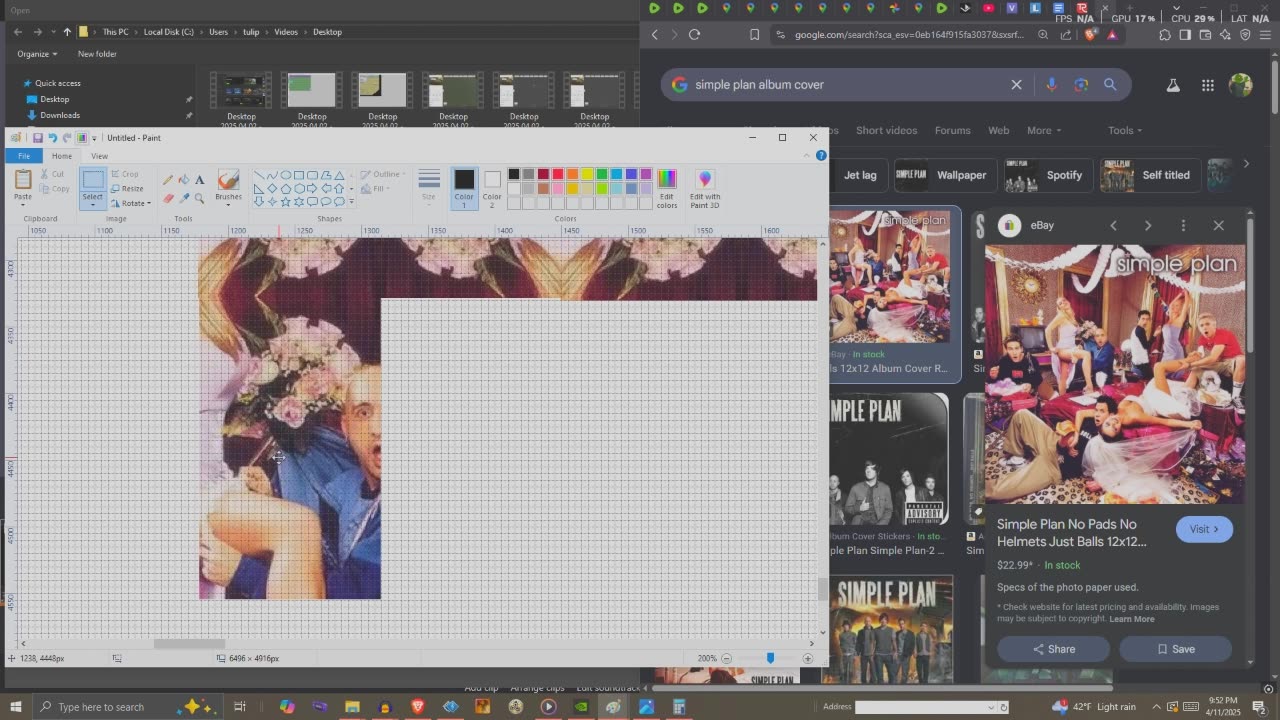Open the Brushes tool in Paint
This screenshot has width=1280, height=720.
click(x=228, y=186)
